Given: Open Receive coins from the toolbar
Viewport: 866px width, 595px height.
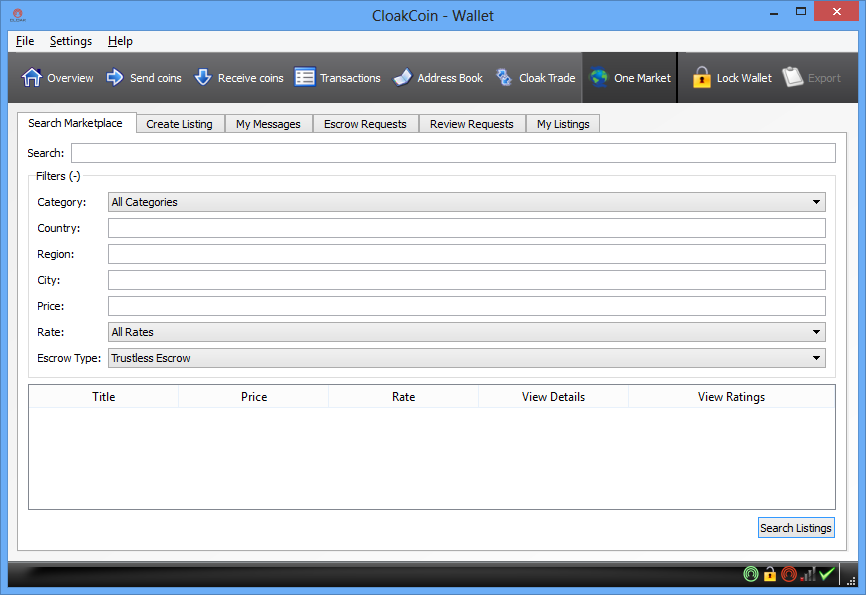Looking at the screenshot, I should click(239, 78).
